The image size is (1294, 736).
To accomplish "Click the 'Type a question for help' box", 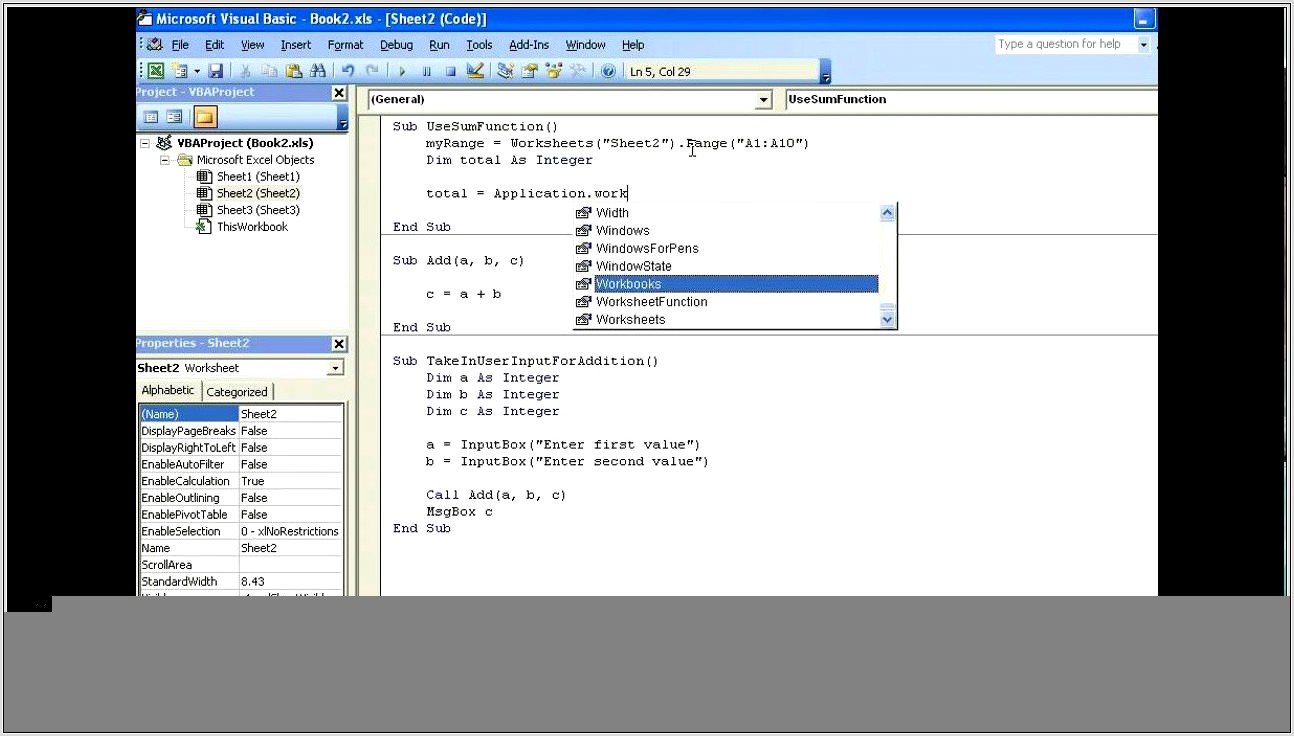I will [1064, 44].
